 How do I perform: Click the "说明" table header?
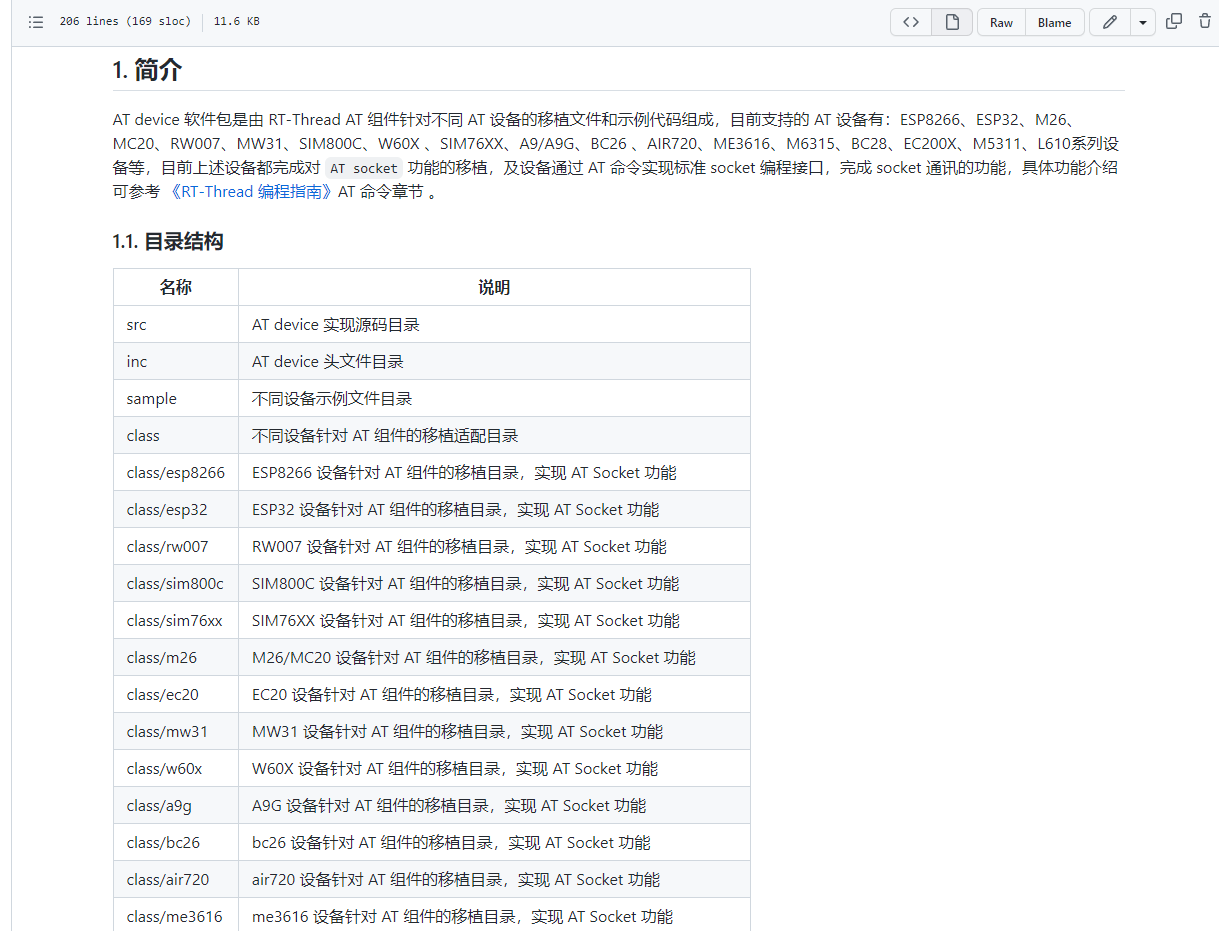pyautogui.click(x=494, y=287)
